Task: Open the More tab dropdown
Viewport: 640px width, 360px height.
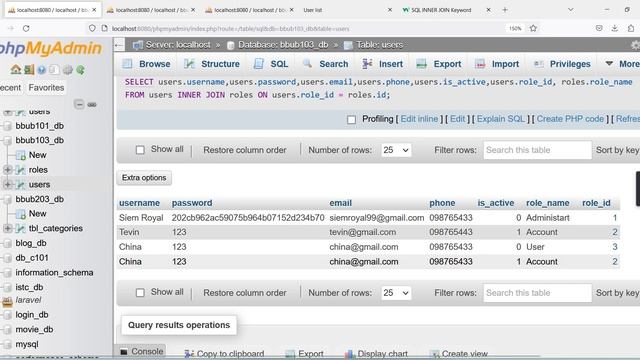Action: (622, 64)
